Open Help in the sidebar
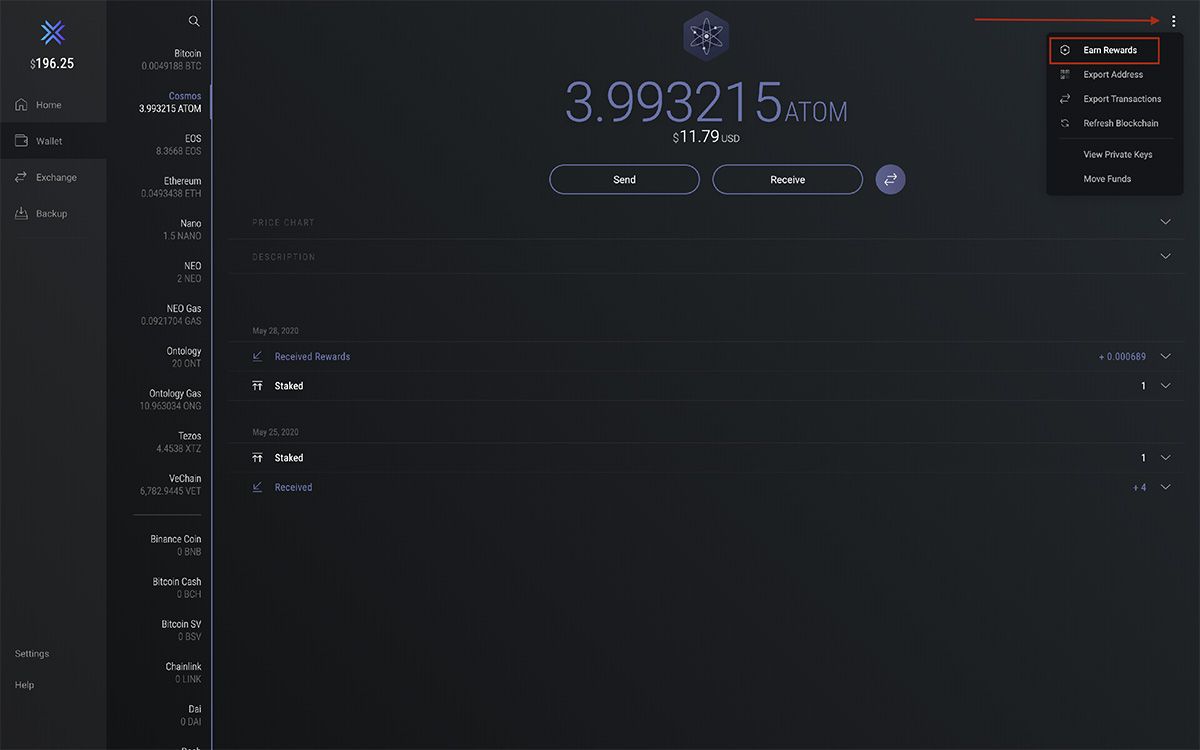This screenshot has height=750, width=1200. [24, 685]
